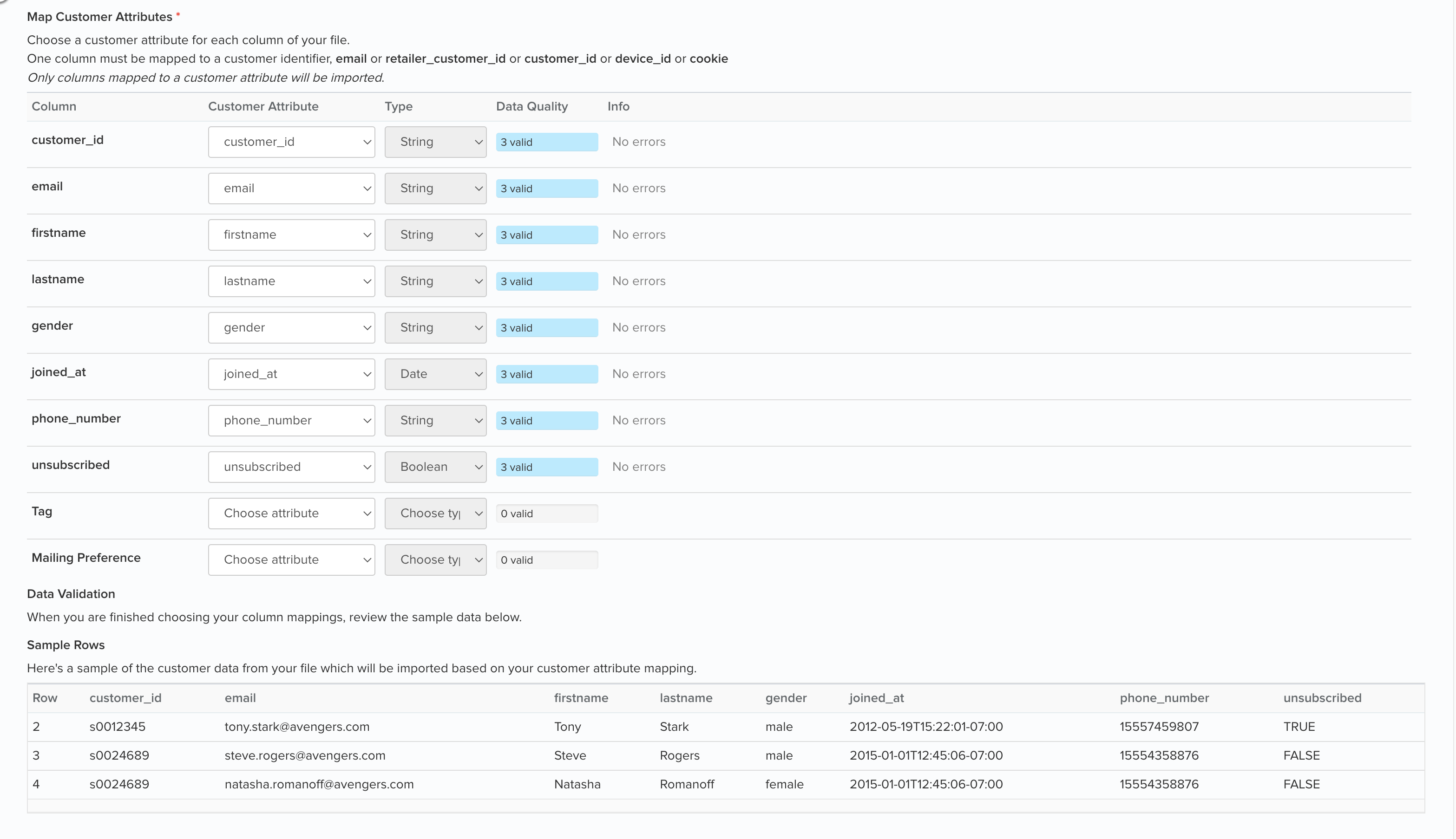Change the String type for customer_id row
Screen dimensions: 1456x839
coord(436,142)
